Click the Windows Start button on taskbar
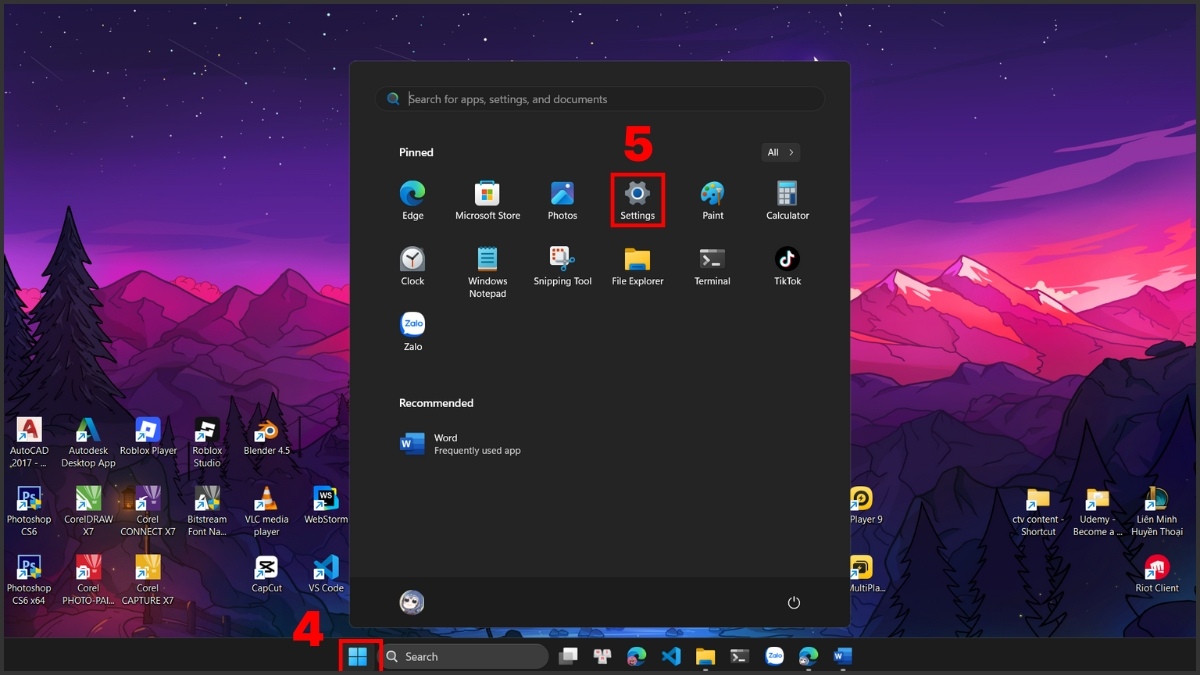 coord(358,656)
